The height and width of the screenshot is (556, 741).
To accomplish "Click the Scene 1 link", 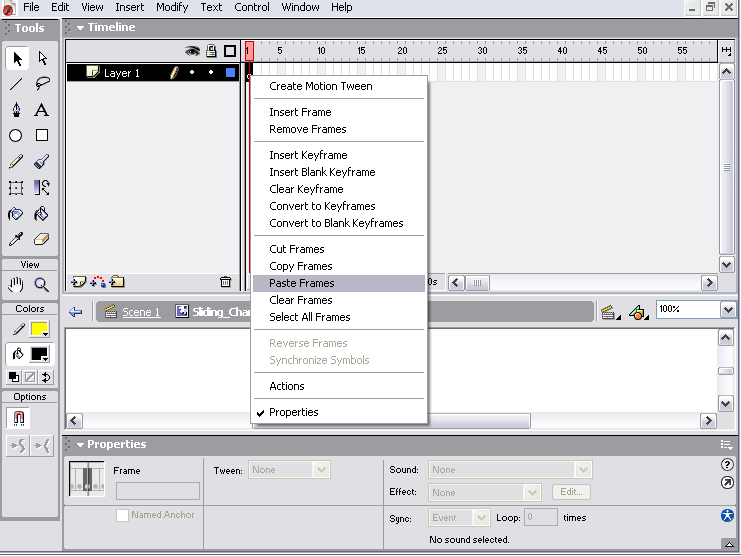I will pyautogui.click(x=140, y=312).
